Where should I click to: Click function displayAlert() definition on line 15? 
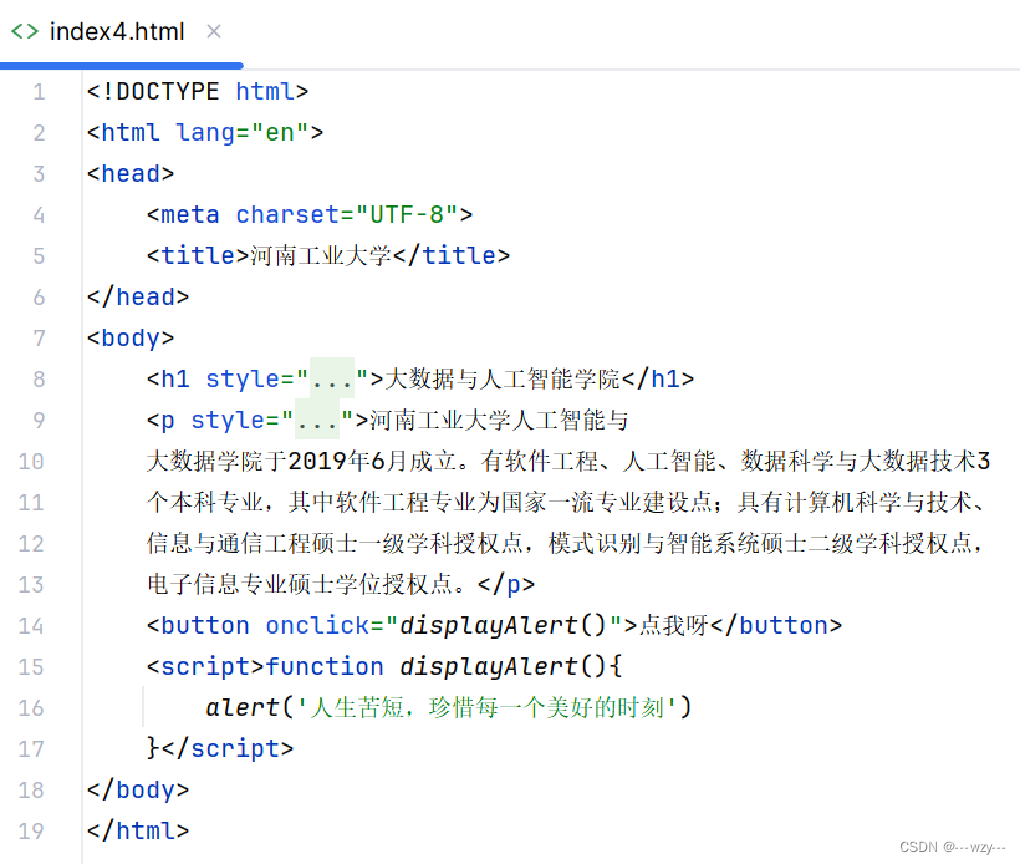(444, 667)
